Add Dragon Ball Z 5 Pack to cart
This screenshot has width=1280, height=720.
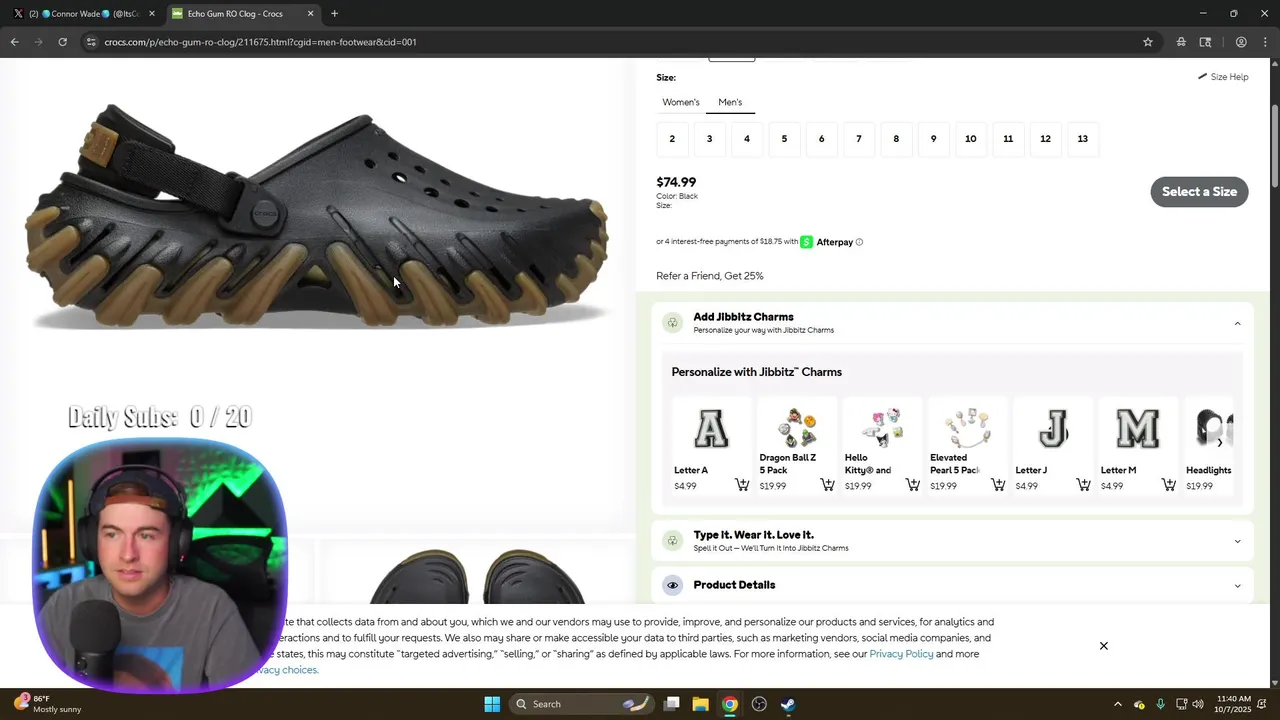[x=827, y=485]
